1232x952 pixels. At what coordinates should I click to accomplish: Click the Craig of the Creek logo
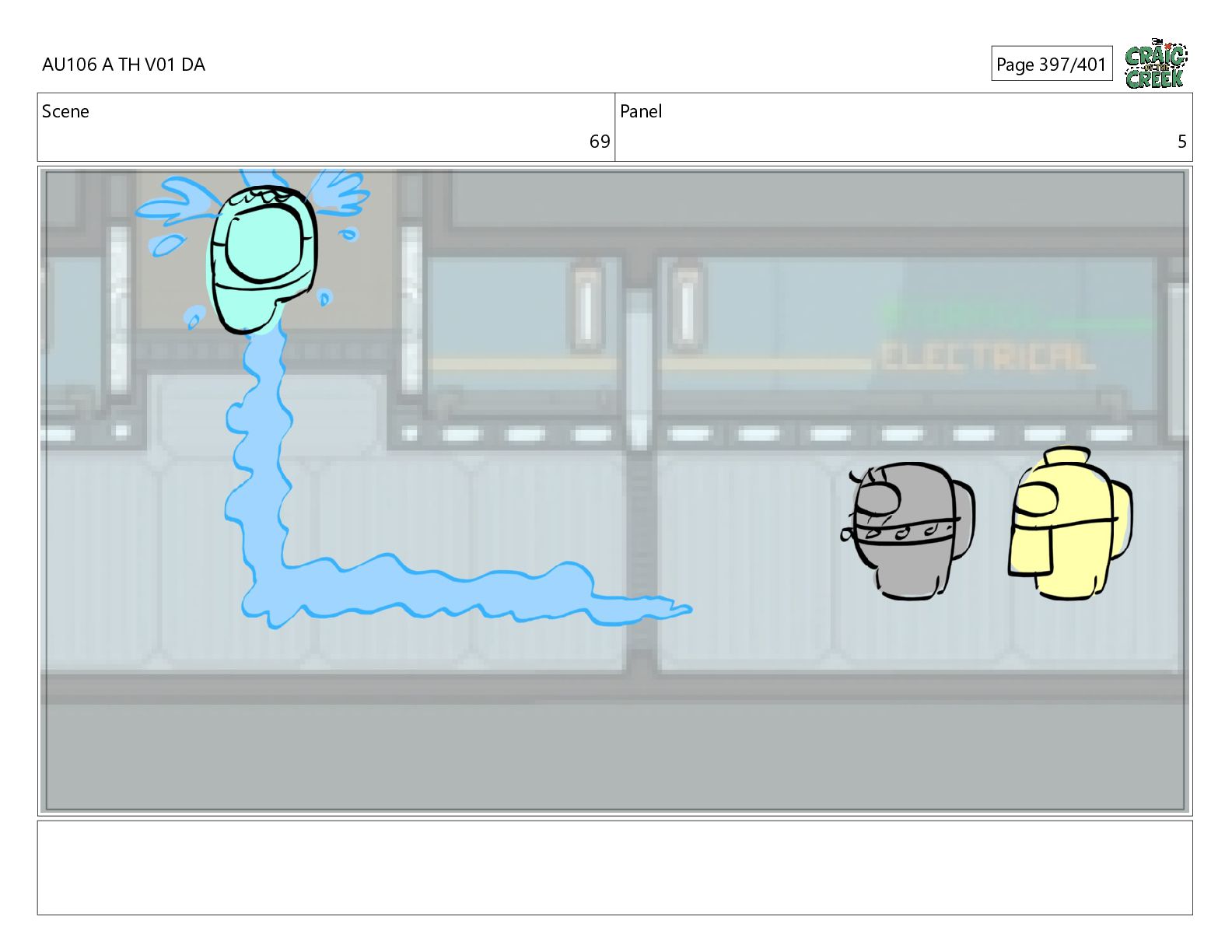pos(1156,64)
